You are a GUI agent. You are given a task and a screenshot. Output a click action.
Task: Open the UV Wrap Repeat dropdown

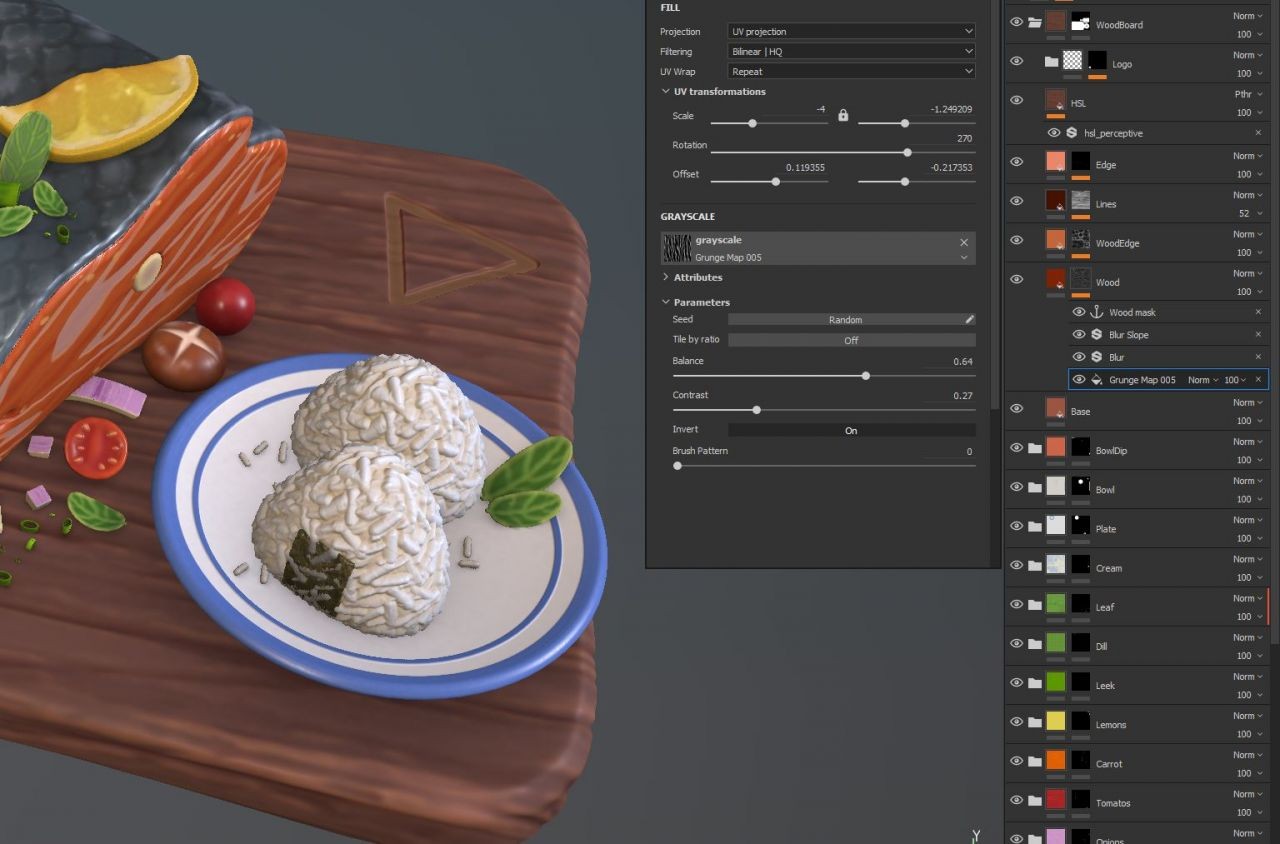[851, 72]
